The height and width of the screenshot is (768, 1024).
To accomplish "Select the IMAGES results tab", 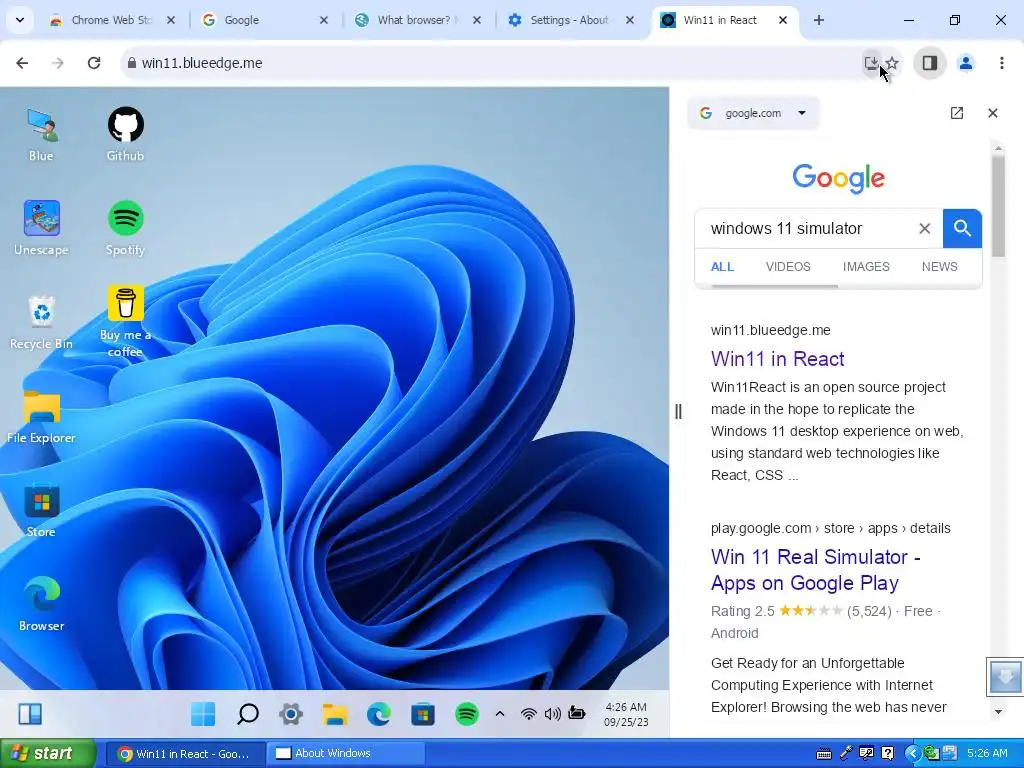I will (866, 266).
